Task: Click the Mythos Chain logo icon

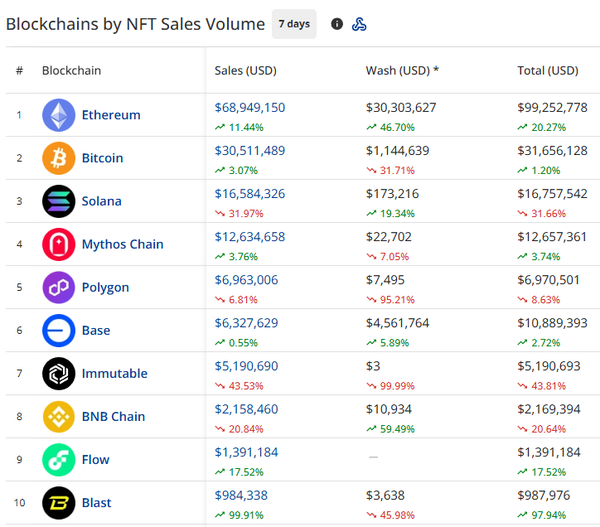Action: pos(58,244)
